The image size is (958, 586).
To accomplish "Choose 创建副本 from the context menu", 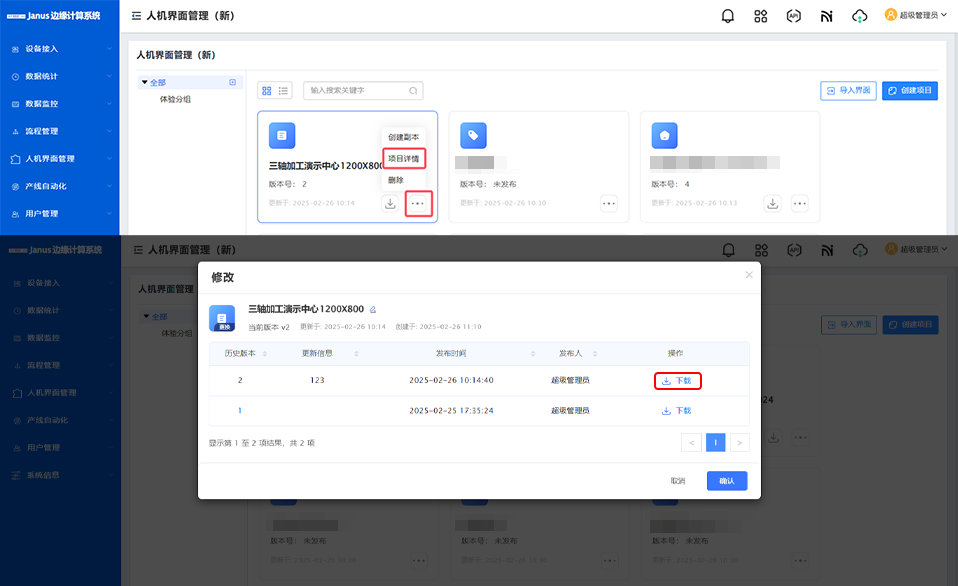I will pos(404,137).
